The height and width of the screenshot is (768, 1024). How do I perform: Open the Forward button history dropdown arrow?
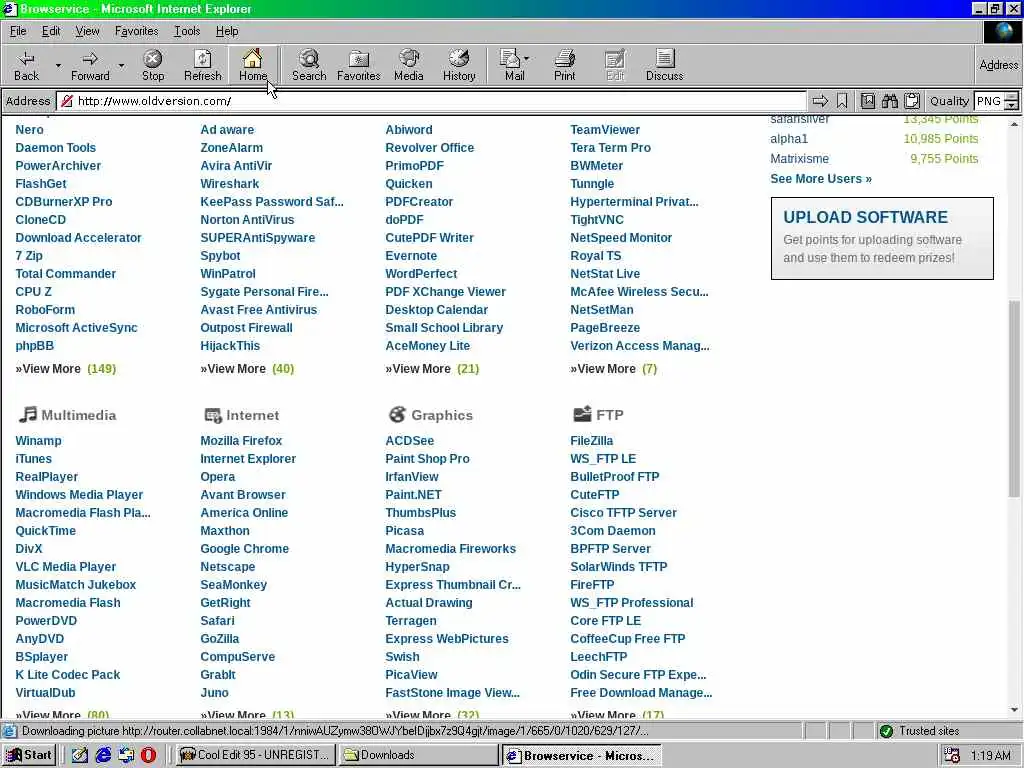(x=121, y=65)
